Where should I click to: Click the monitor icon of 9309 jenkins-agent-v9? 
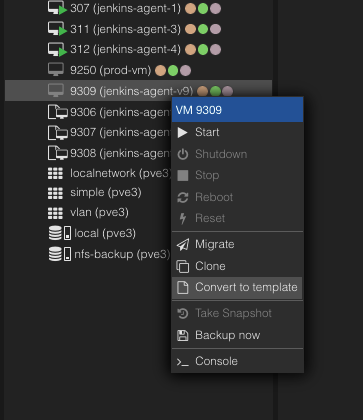[56, 91]
